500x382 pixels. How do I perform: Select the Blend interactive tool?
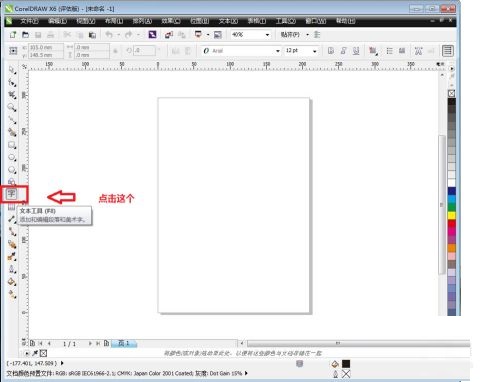coord(12,244)
